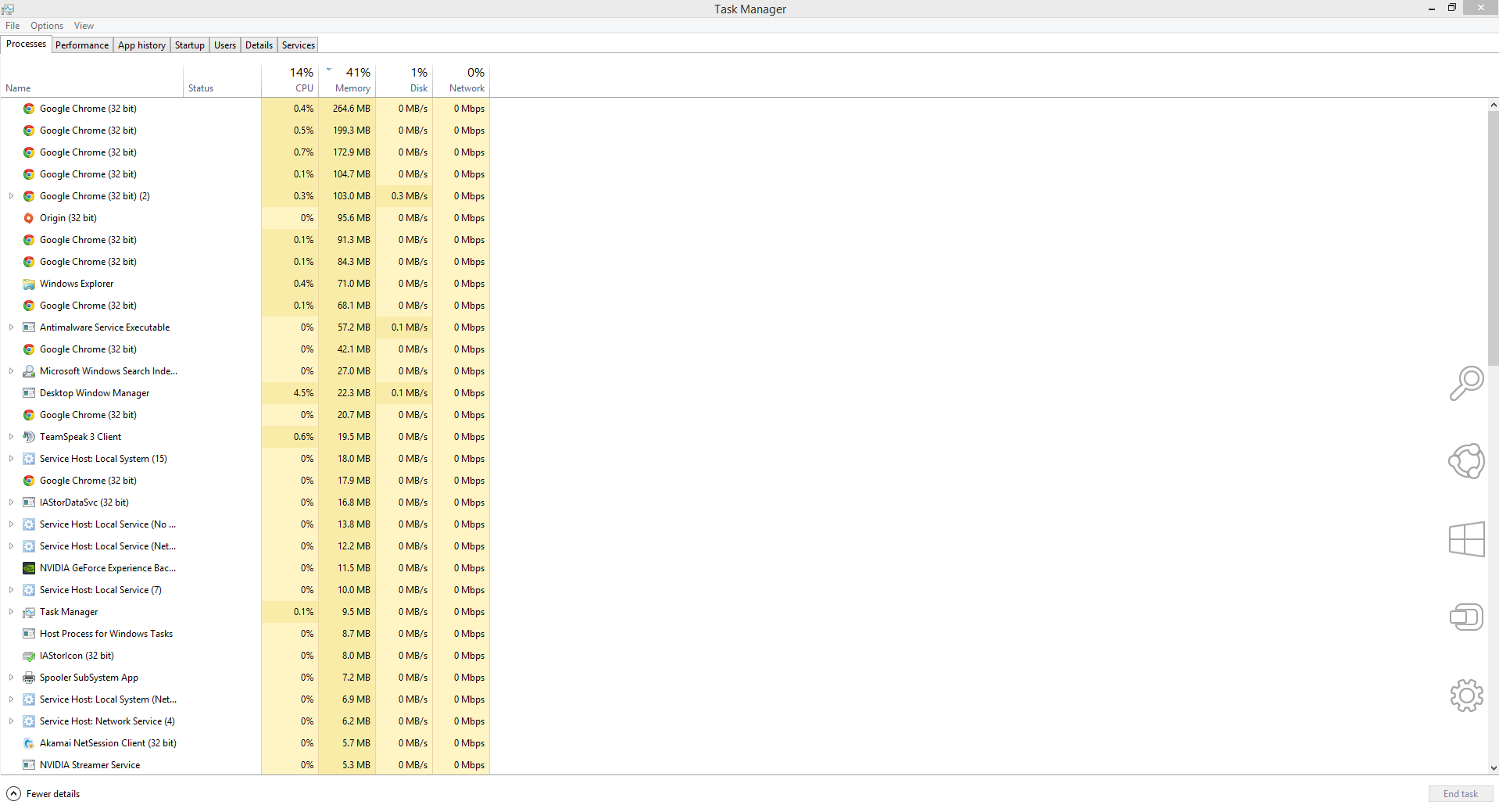This screenshot has height=812, width=1499.
Task: Expand Service Host: Local Service (7)
Action: [11, 590]
